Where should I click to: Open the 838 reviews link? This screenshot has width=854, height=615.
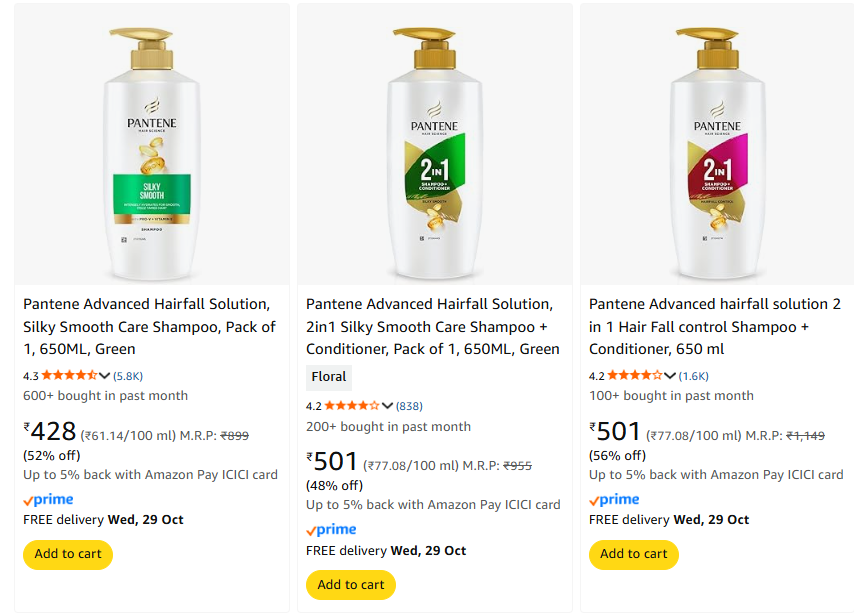coord(409,406)
